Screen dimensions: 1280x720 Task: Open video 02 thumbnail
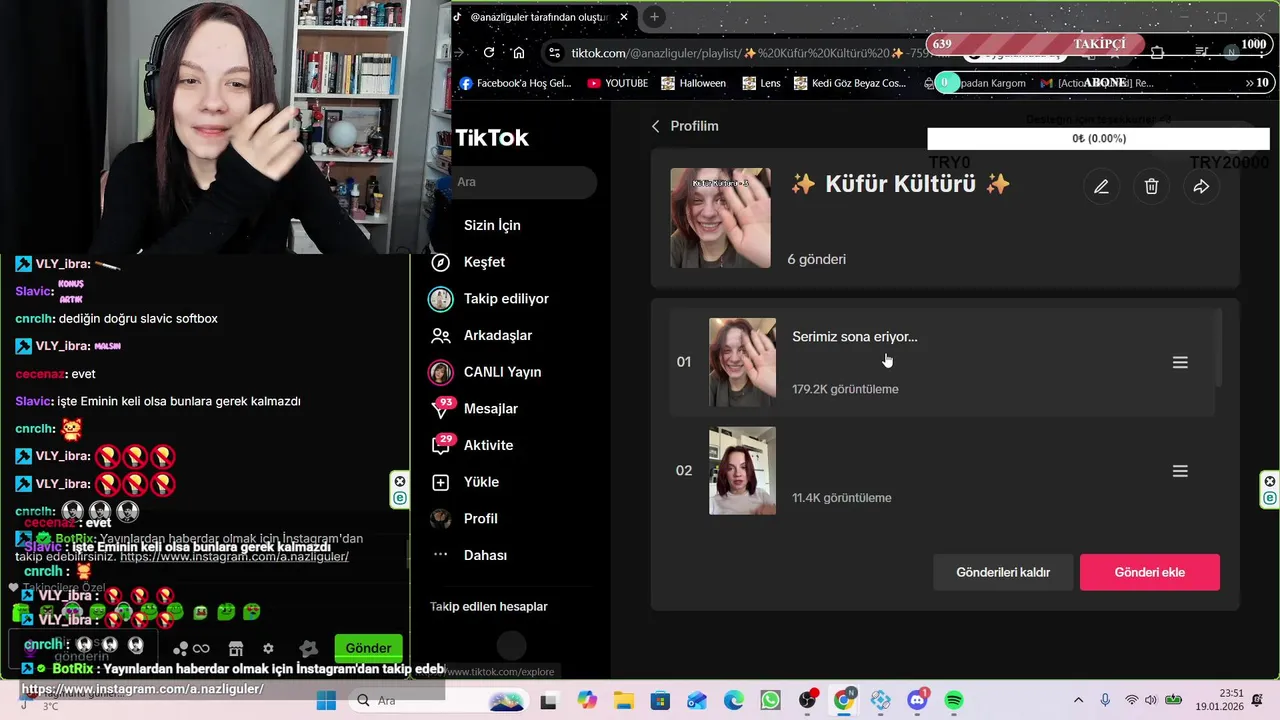click(x=742, y=471)
